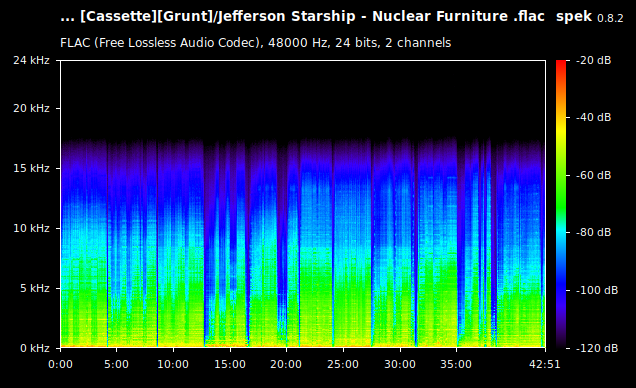Click the 35:00 time axis label
636x388 pixels.
456,364
